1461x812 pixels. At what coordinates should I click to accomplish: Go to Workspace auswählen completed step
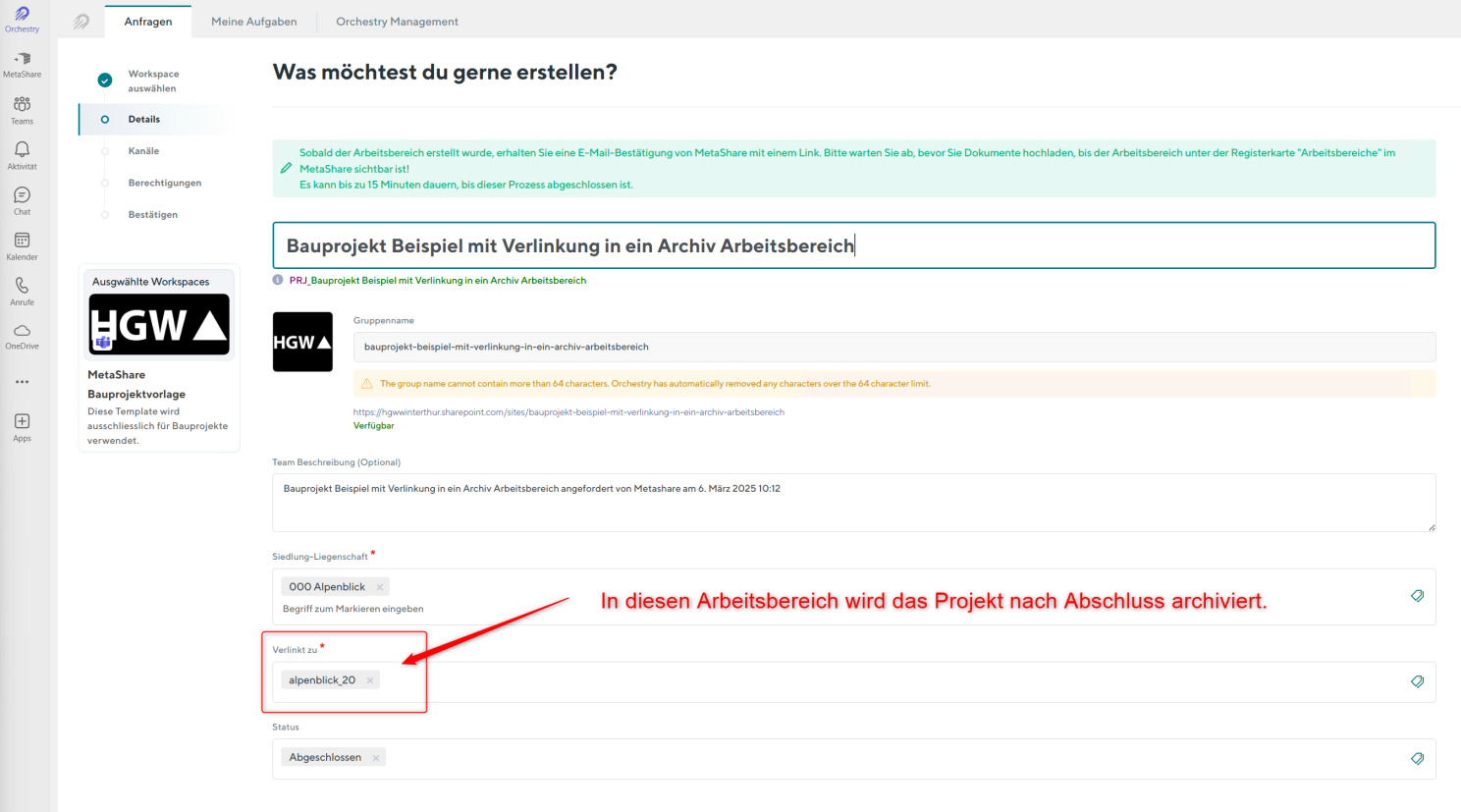coord(152,81)
